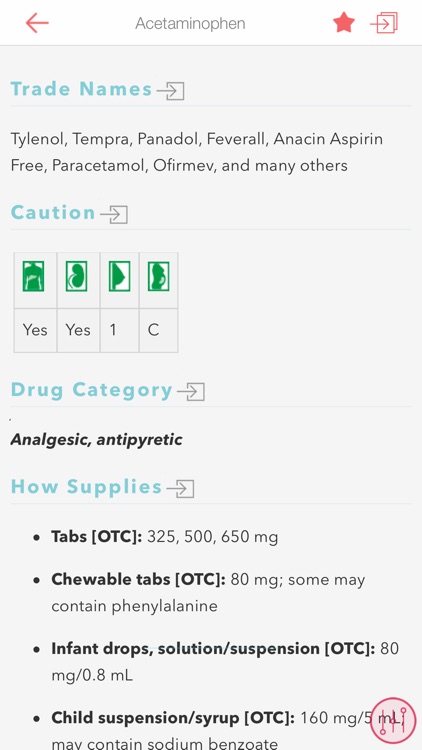Viewport: 422px width, 750px height.
Task: Select pregnancy category C cell
Action: (158, 330)
